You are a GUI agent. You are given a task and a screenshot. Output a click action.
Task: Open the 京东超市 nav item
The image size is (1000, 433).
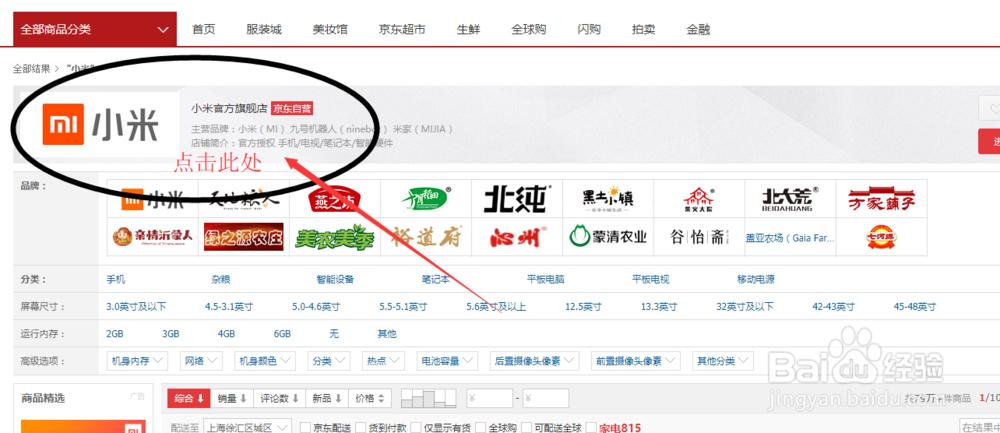point(402,29)
